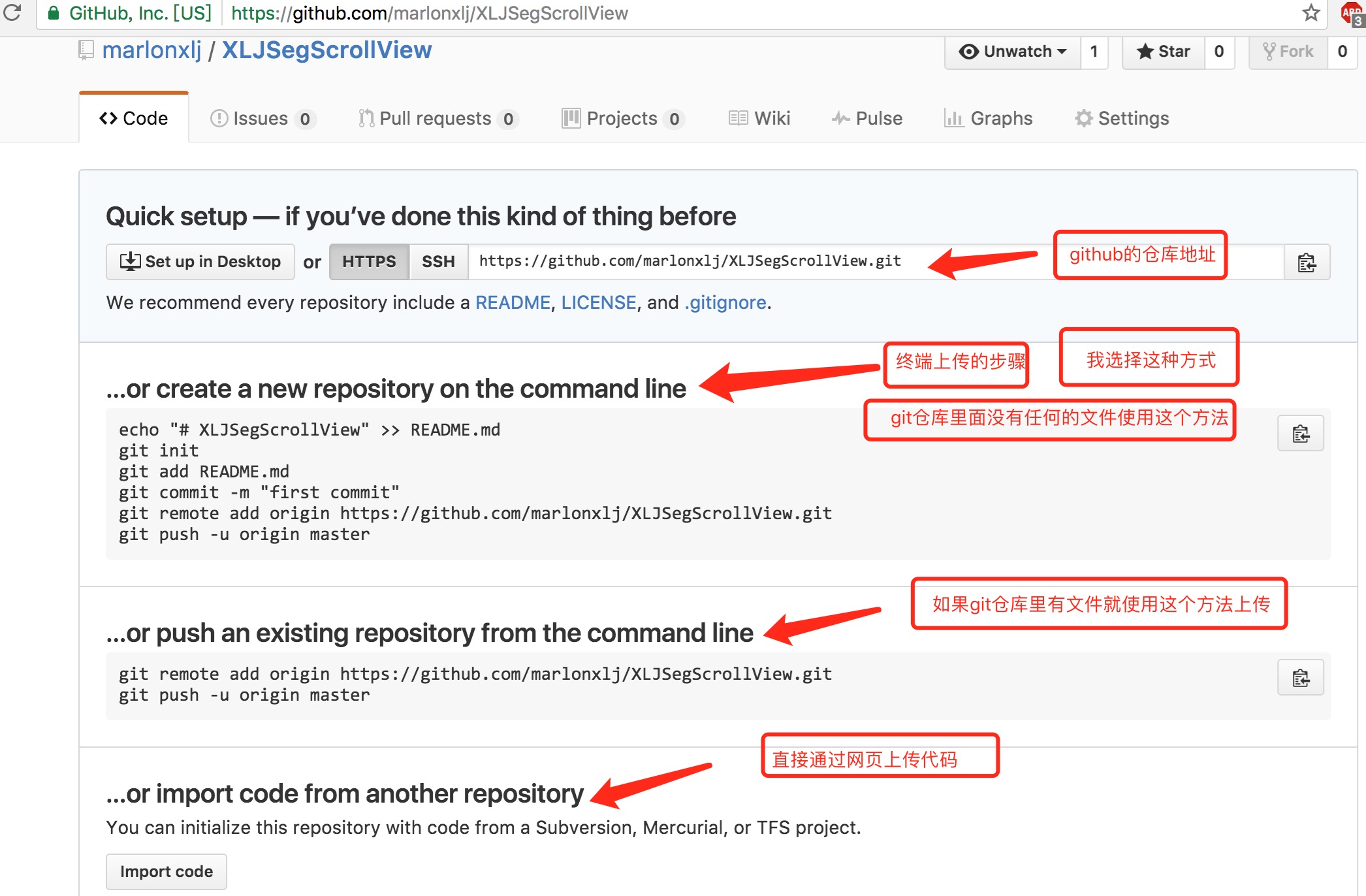Switch to the Issues tab
The image size is (1366, 896).
(x=262, y=118)
